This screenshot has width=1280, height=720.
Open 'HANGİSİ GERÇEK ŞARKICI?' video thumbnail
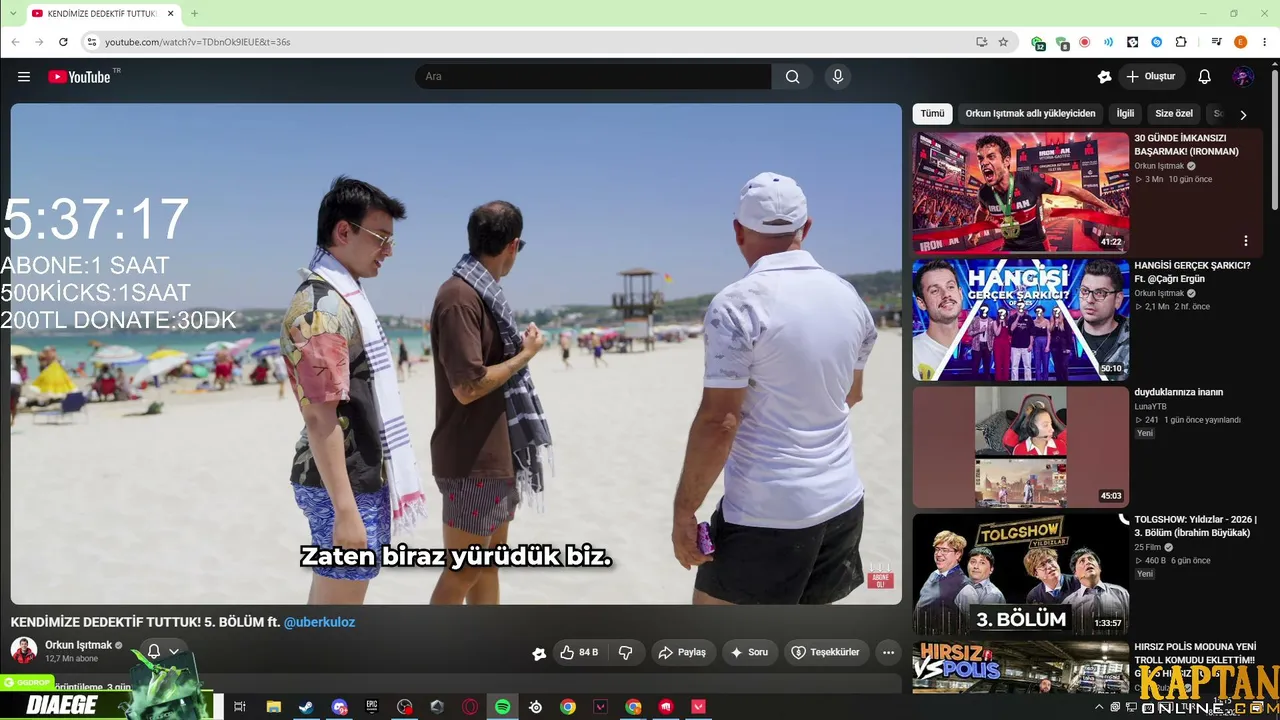1020,320
